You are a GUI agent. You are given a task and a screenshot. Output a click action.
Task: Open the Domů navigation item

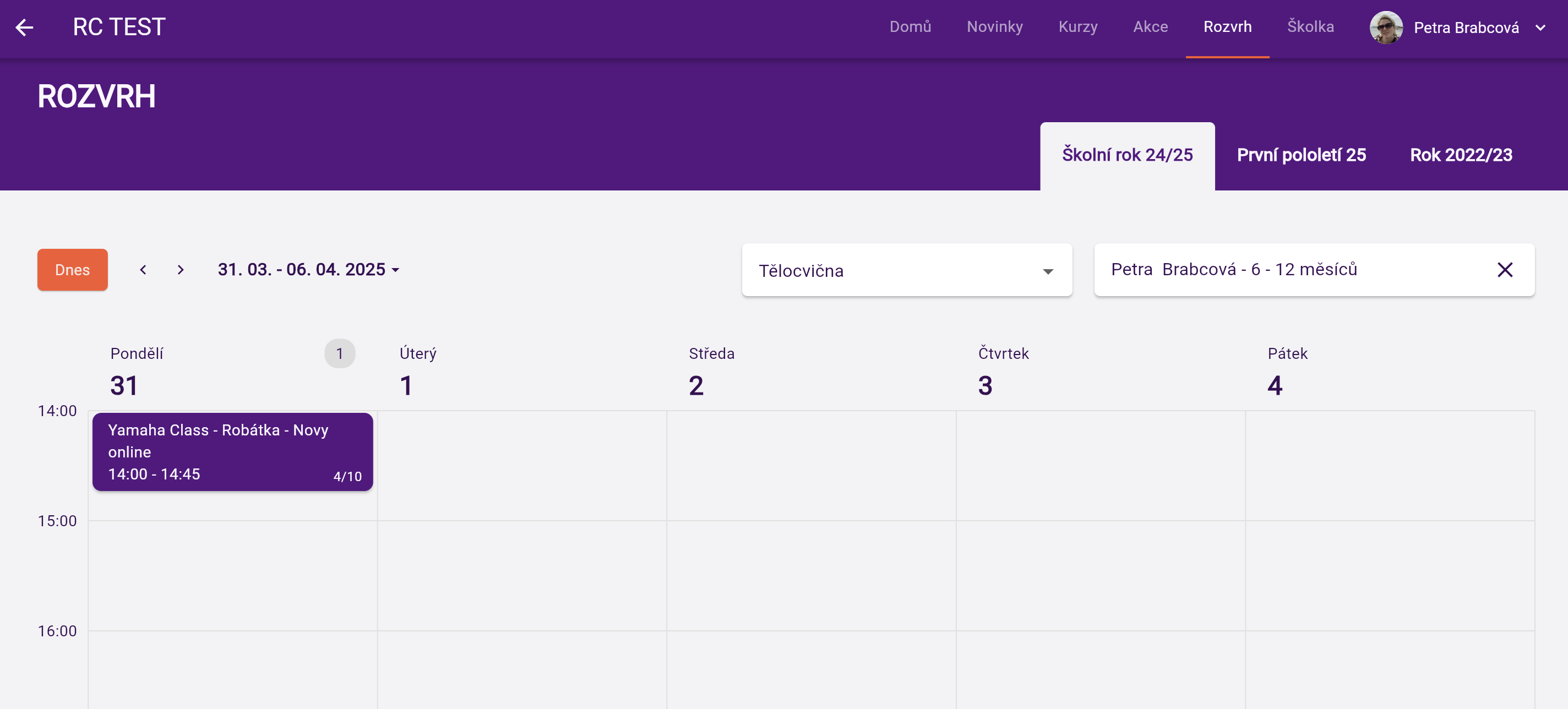click(x=910, y=27)
